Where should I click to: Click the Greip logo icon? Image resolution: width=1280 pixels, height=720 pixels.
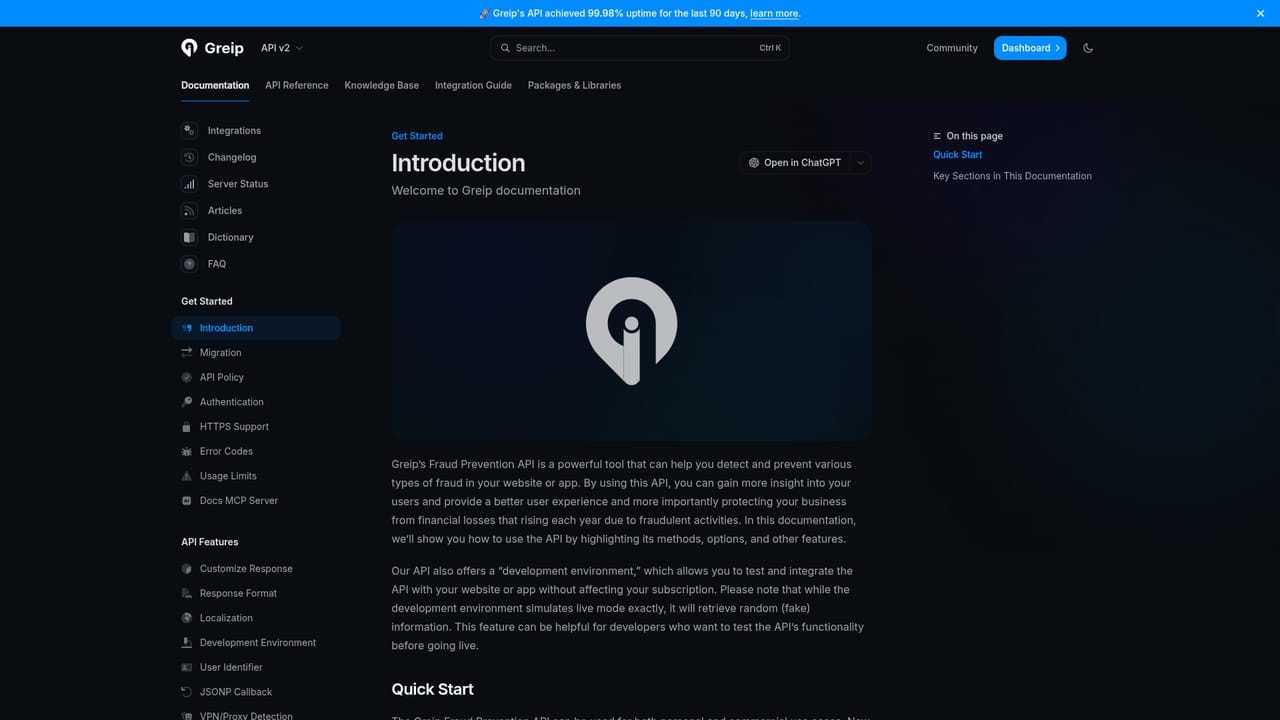189,48
